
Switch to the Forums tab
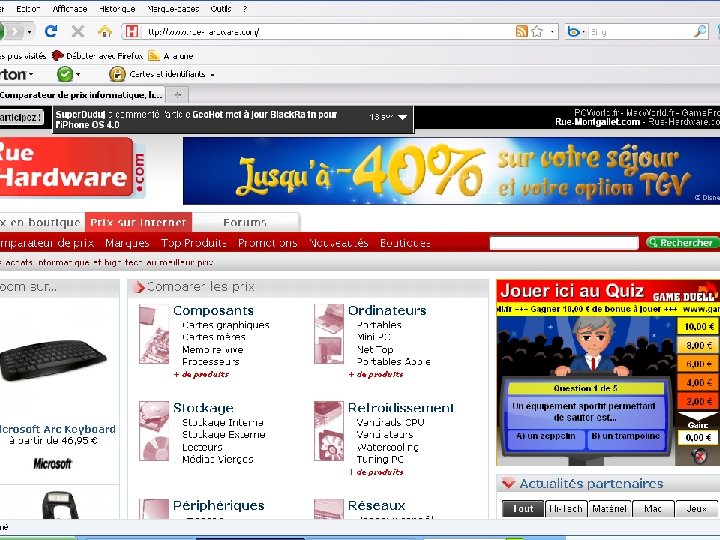click(x=245, y=222)
